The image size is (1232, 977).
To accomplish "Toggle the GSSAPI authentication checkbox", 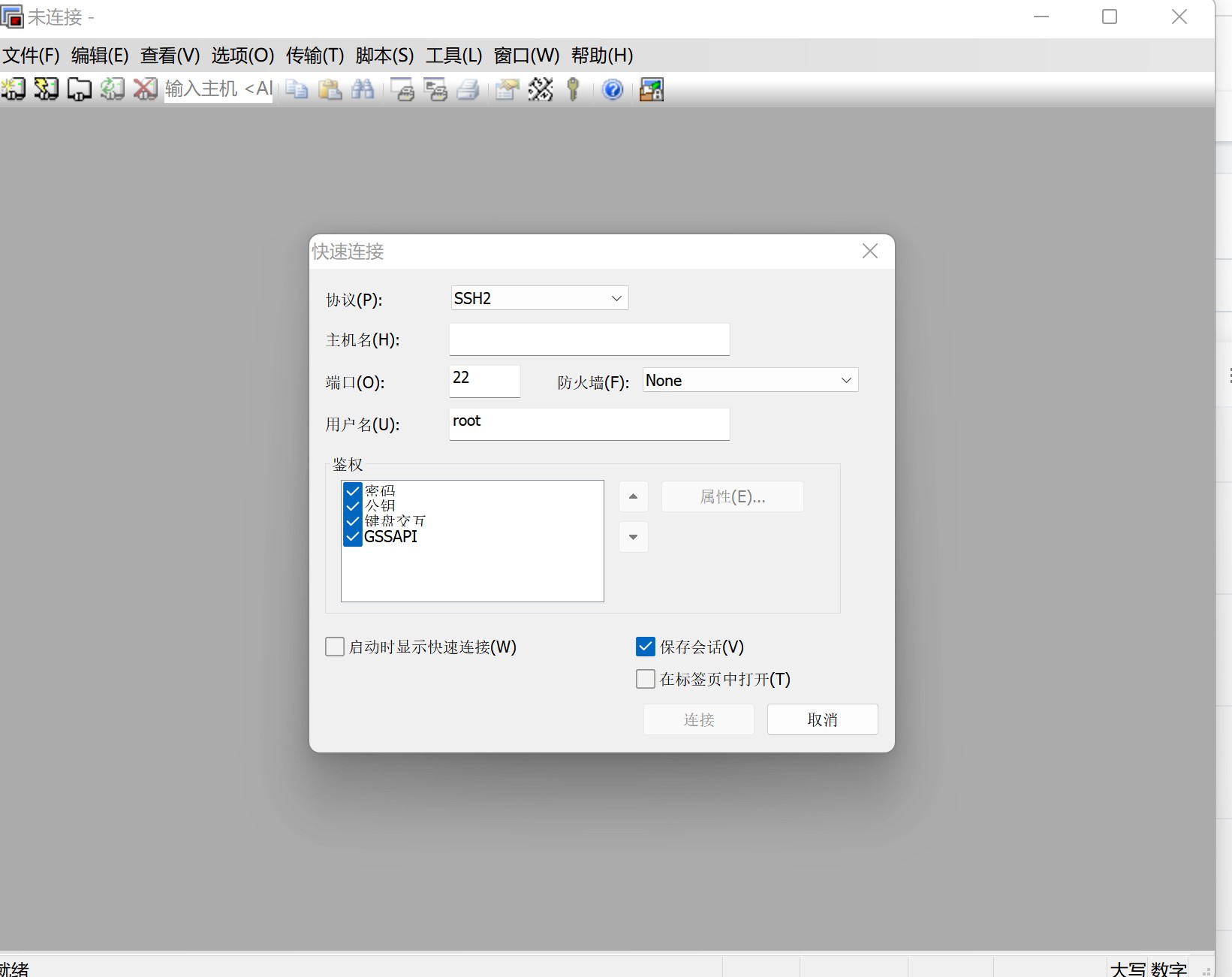I will [353, 537].
